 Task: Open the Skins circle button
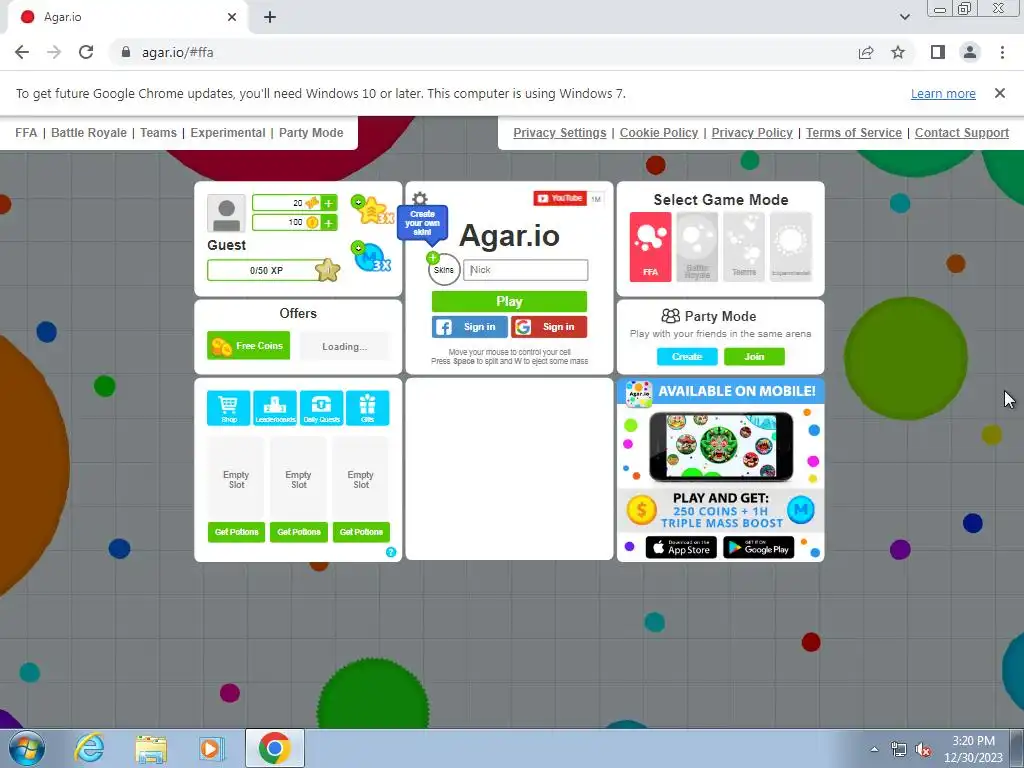444,269
